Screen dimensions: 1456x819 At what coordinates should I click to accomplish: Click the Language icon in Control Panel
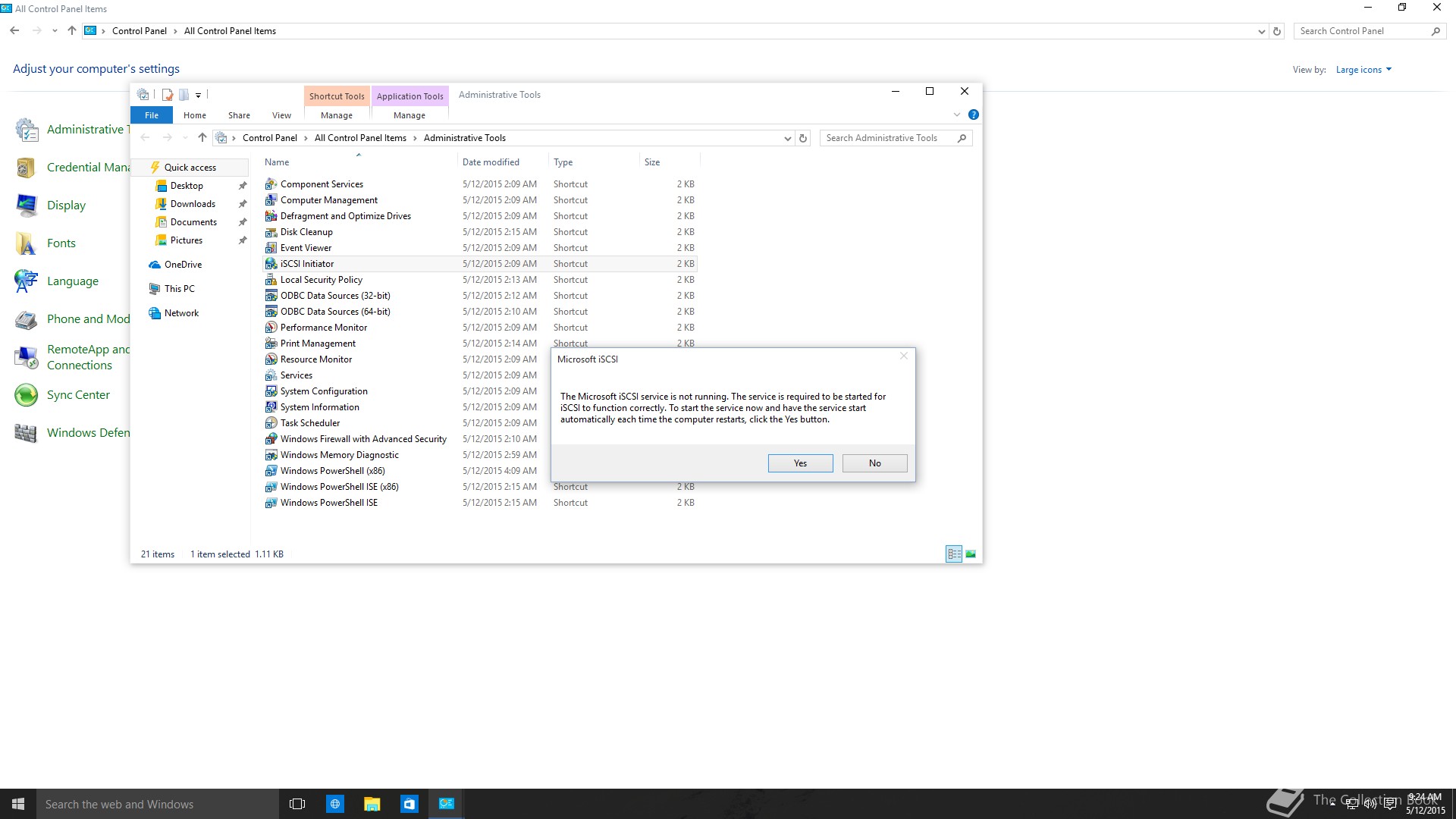[27, 281]
